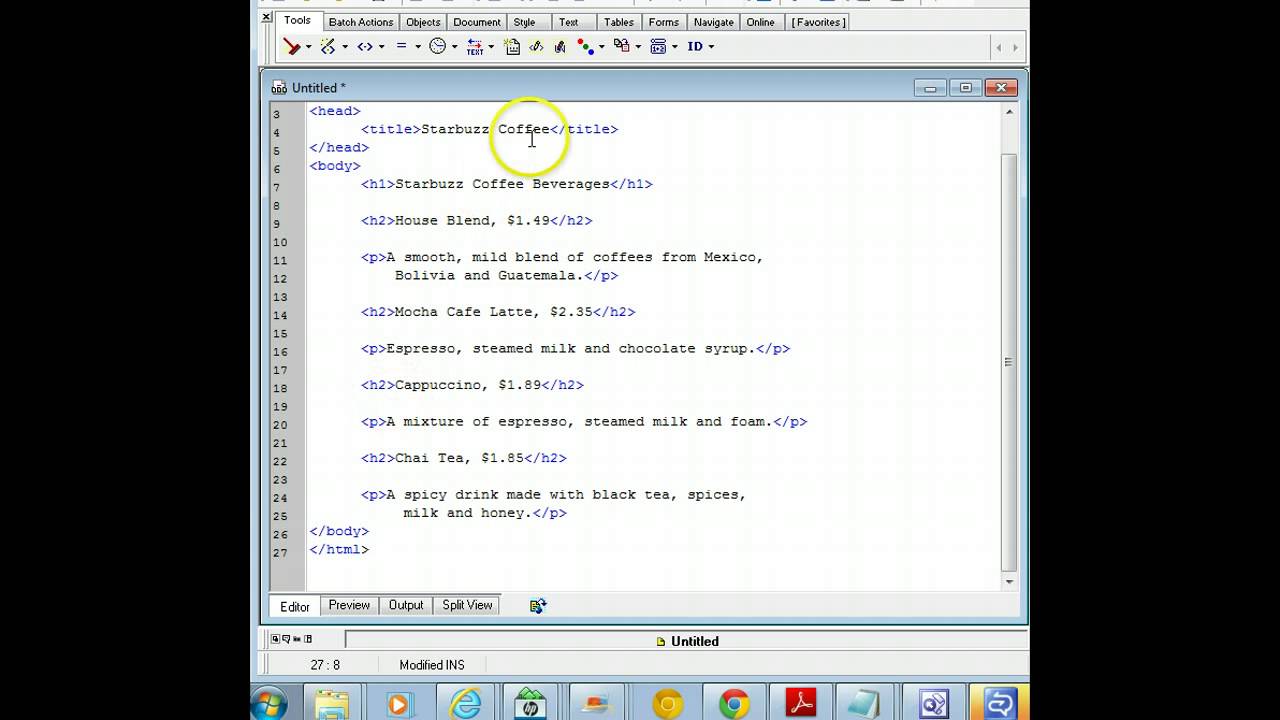1280x720 pixels.
Task: Open the clock tool dropdown arrow
Action: (x=454, y=47)
